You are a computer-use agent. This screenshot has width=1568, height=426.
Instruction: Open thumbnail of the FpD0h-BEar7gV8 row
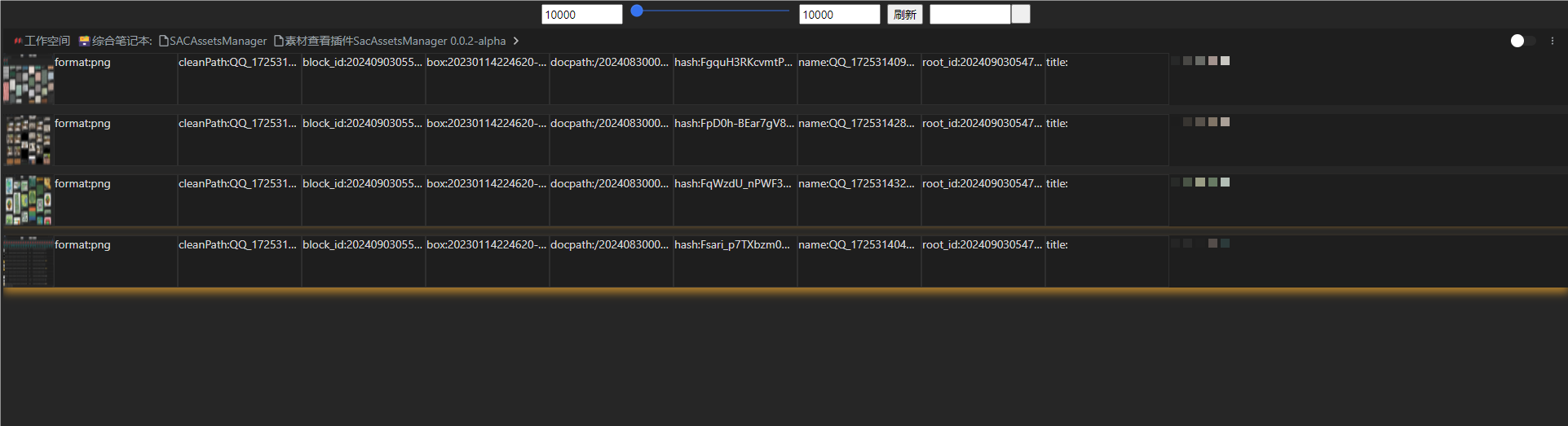point(29,140)
